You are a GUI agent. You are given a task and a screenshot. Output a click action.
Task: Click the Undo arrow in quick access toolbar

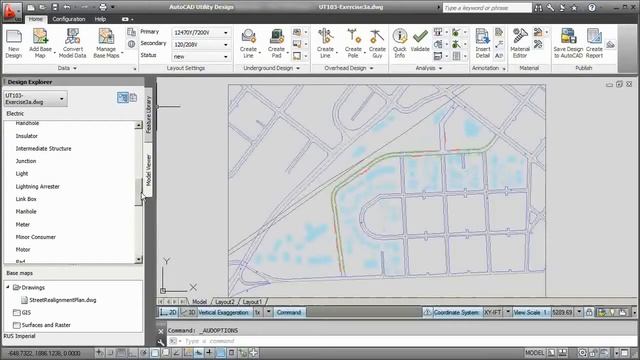point(67,7)
